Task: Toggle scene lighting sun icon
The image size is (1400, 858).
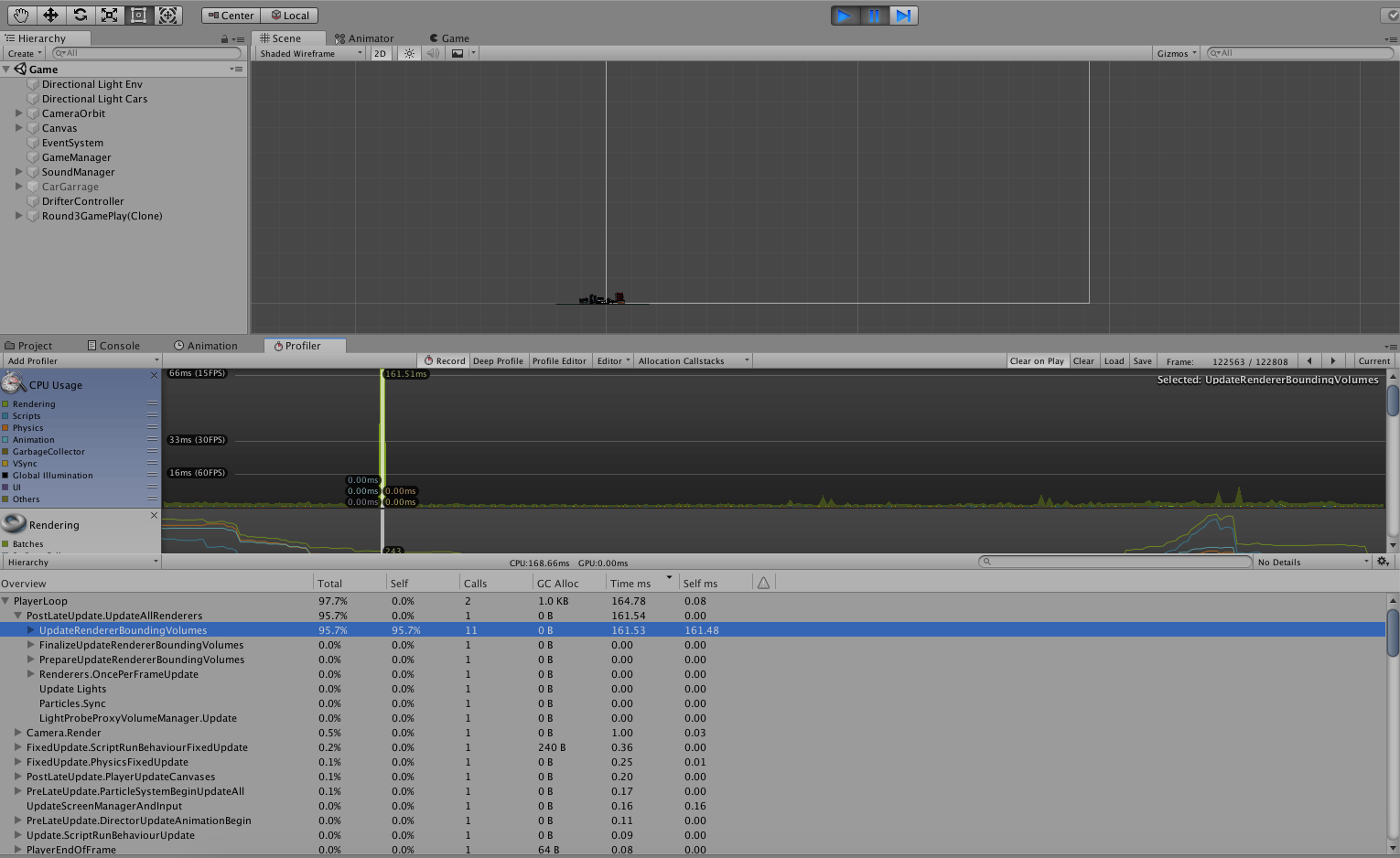Action: (x=409, y=53)
